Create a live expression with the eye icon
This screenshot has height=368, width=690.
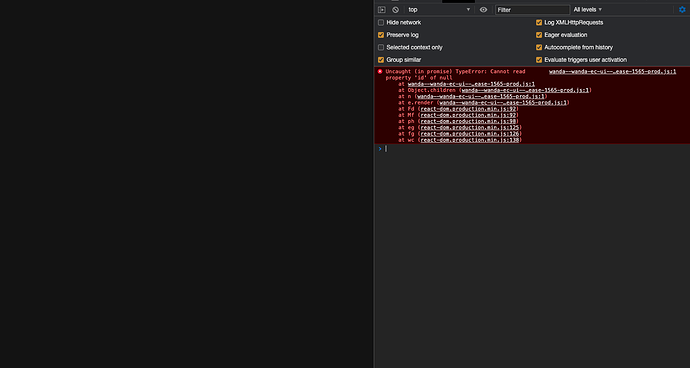pos(483,10)
